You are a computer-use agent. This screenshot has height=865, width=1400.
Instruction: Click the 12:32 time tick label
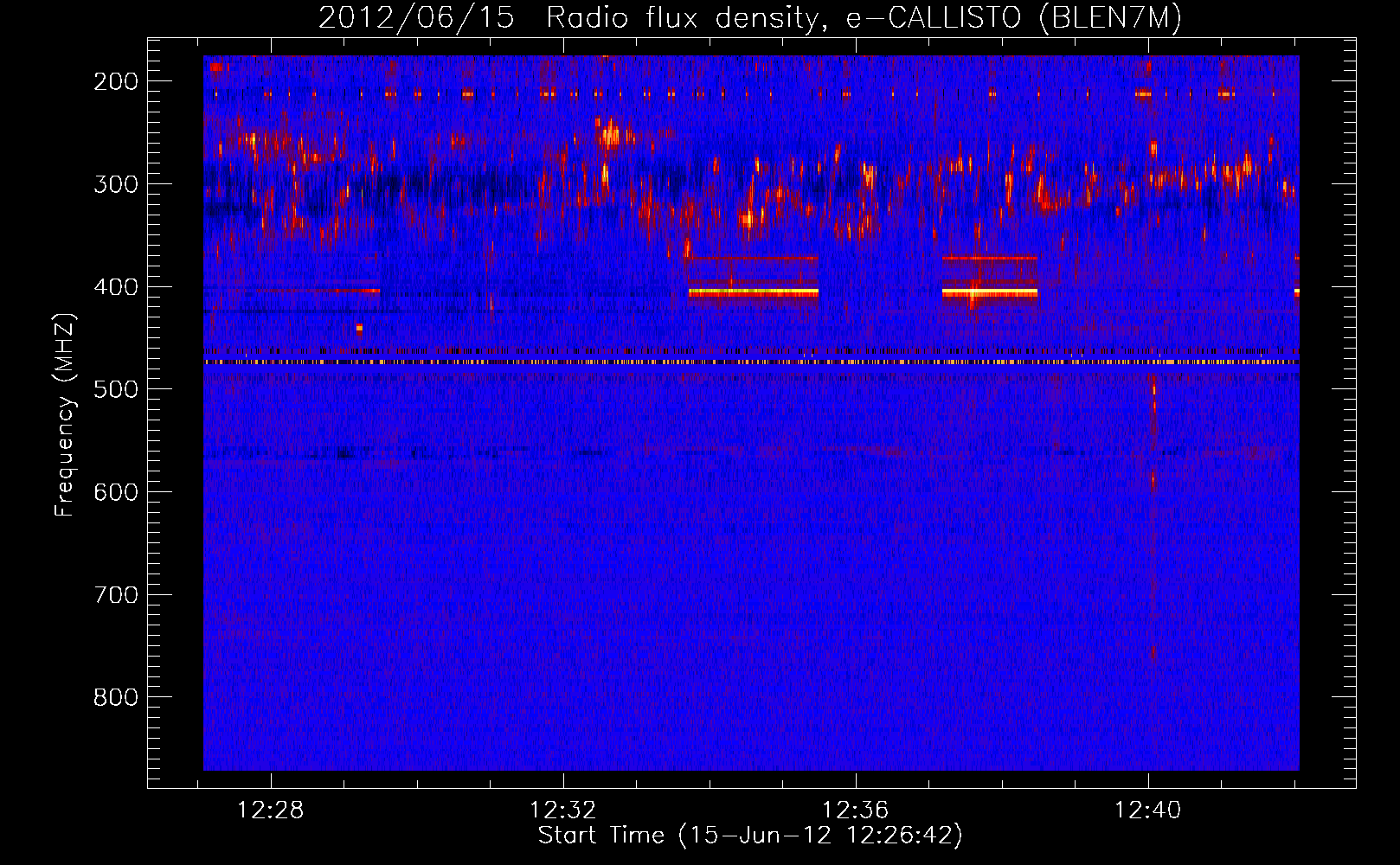click(563, 811)
